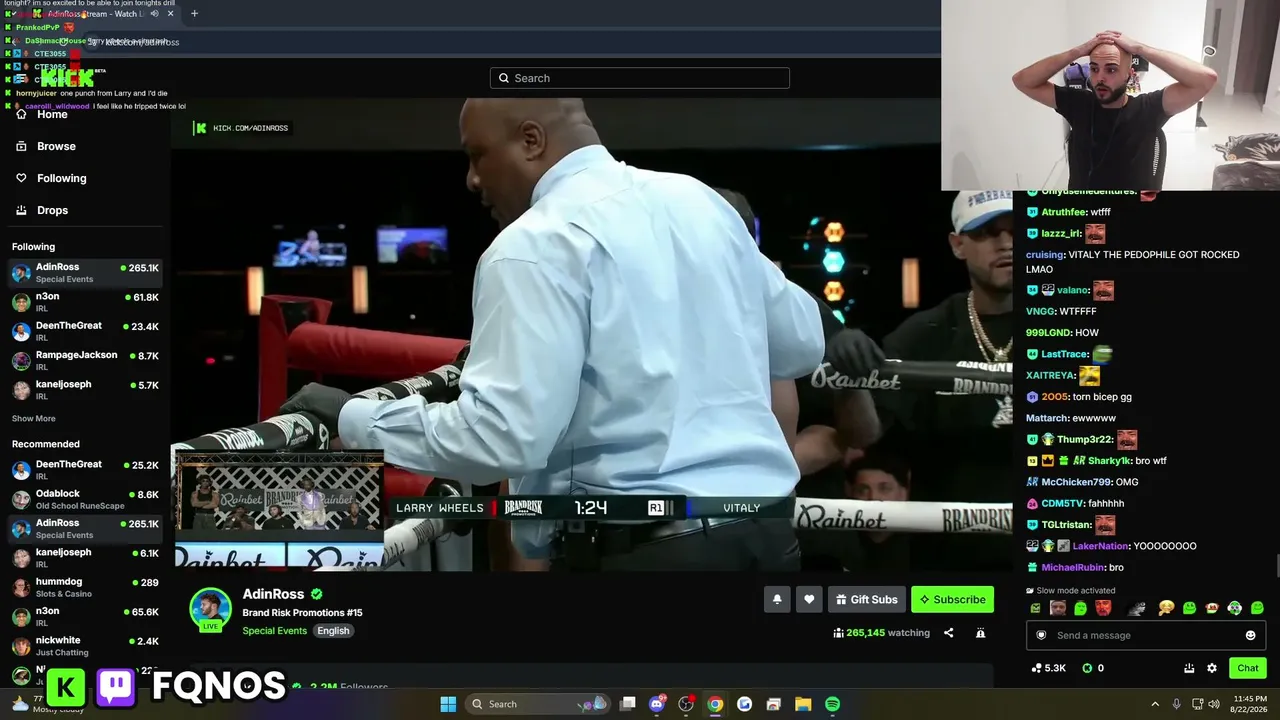Open the Windows Start menu
Viewport: 1280px width, 720px height.
[448, 704]
